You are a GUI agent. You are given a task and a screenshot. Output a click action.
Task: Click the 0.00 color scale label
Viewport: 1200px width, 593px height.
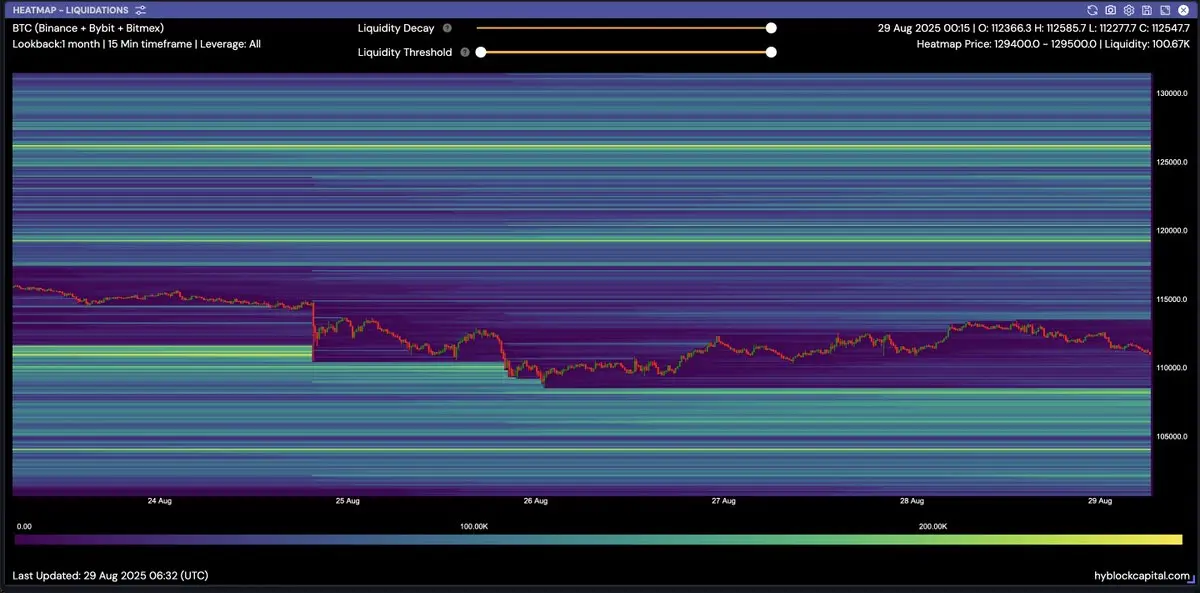pos(25,526)
